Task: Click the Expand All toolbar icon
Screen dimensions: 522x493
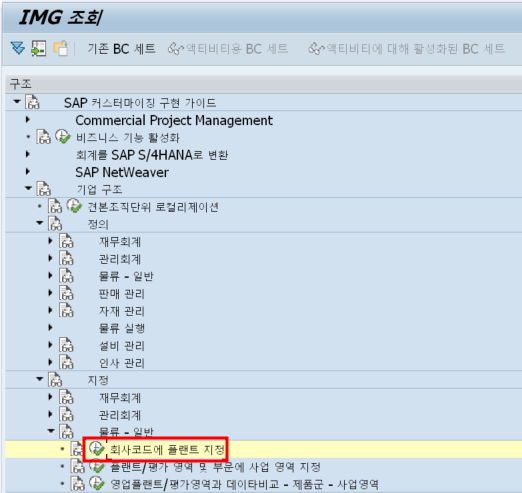Action: click(x=18, y=48)
